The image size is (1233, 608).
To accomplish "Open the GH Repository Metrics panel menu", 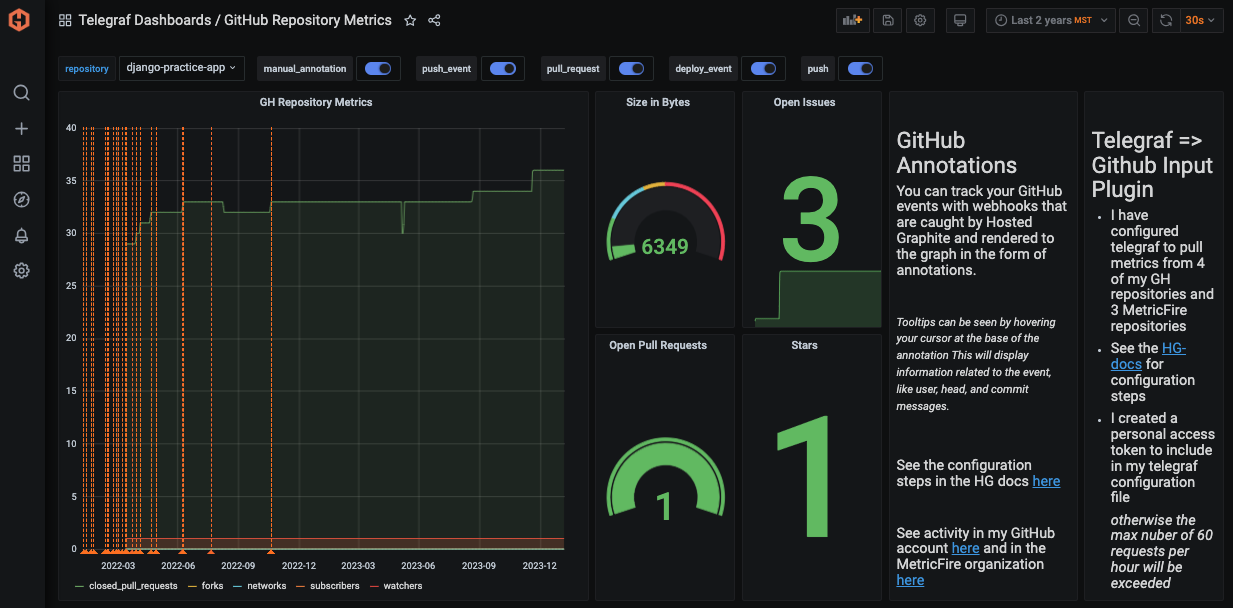I will pos(316,102).
